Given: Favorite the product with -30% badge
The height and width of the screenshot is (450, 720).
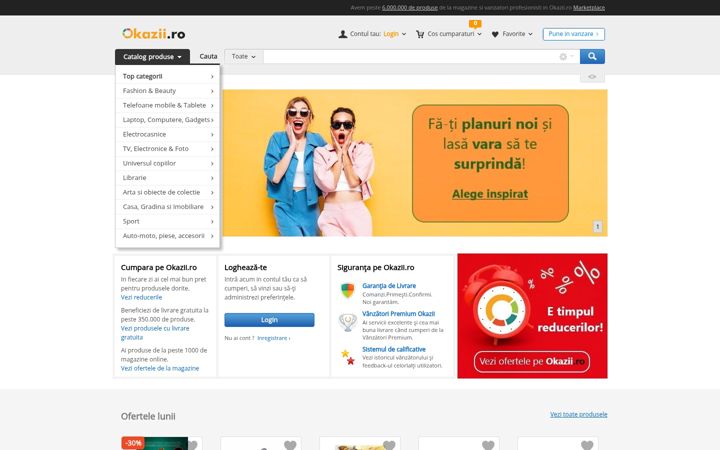Looking at the screenshot, I should click(x=192, y=445).
